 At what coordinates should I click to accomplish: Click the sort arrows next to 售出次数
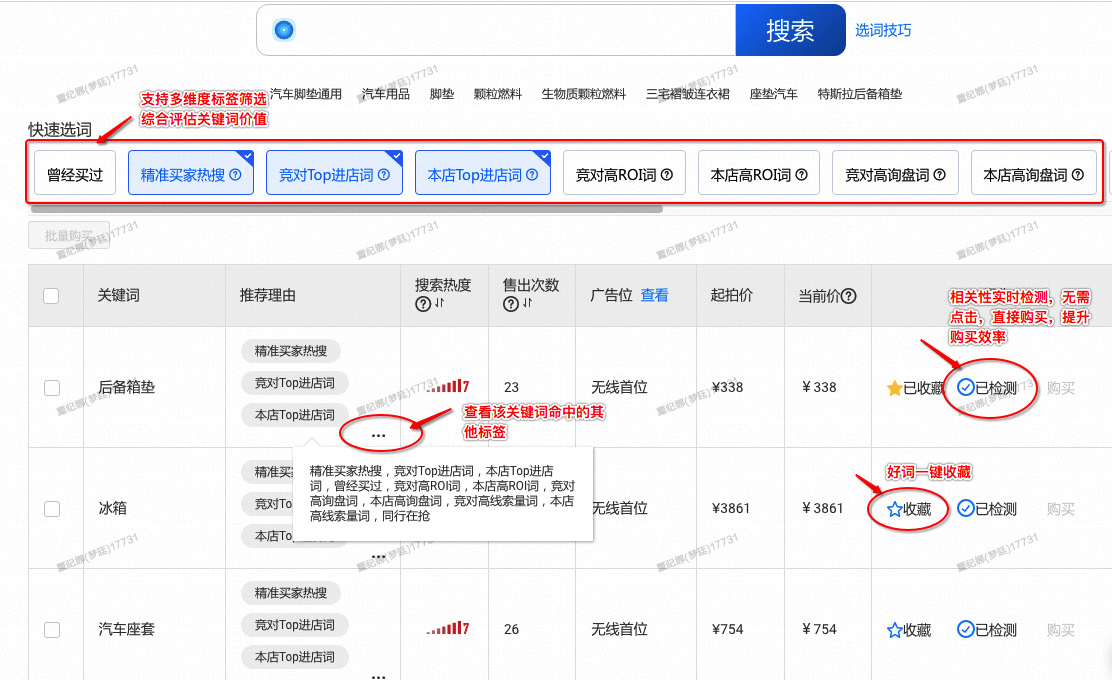tap(525, 304)
